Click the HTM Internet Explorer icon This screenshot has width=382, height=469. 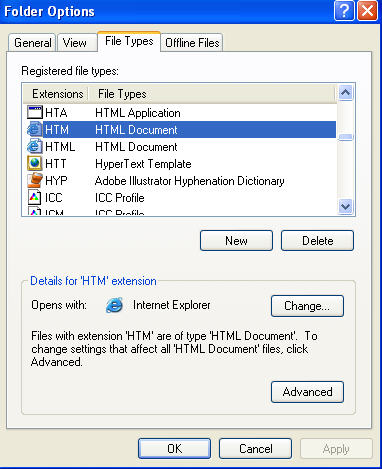35,130
